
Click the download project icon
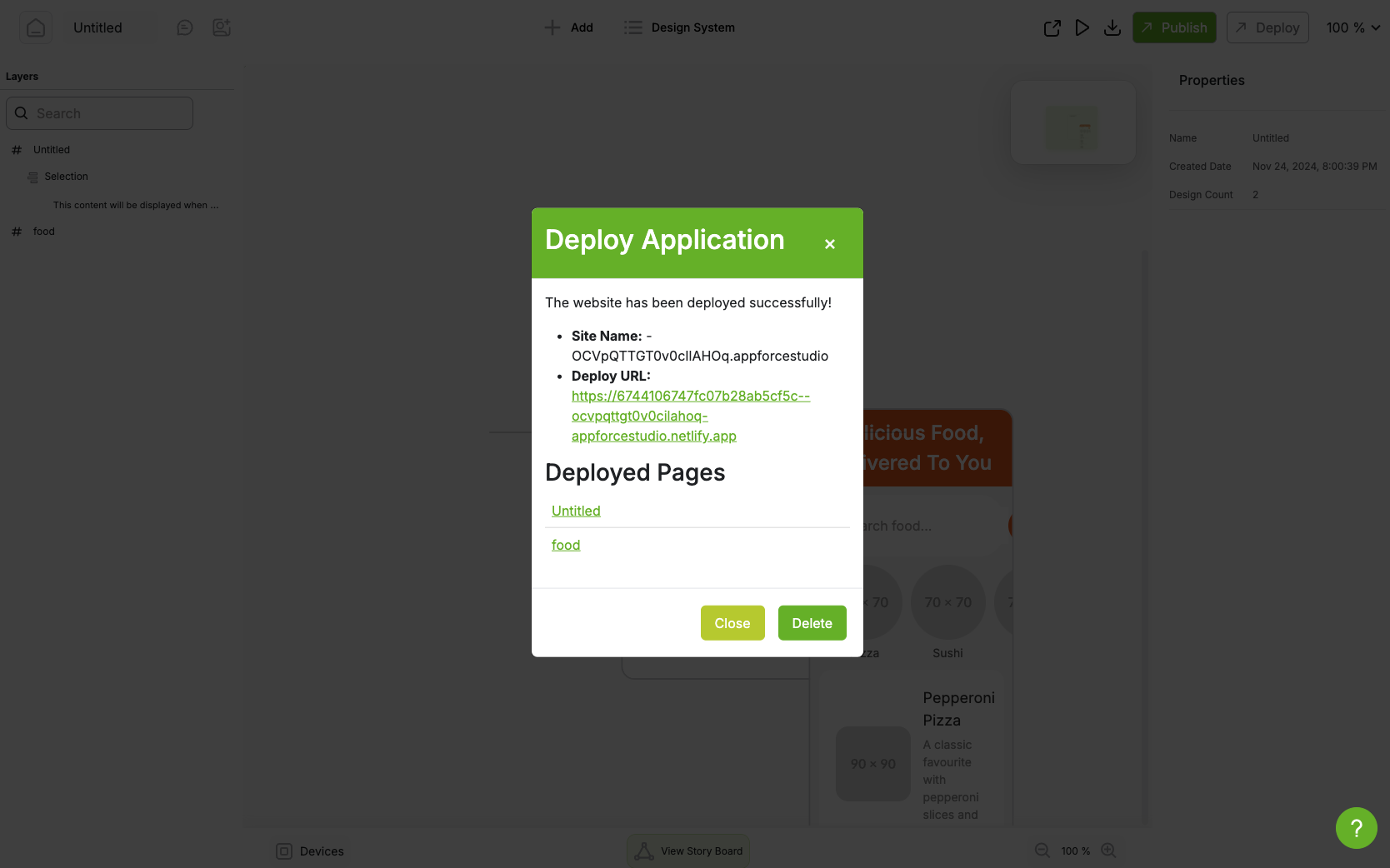[x=1112, y=27]
